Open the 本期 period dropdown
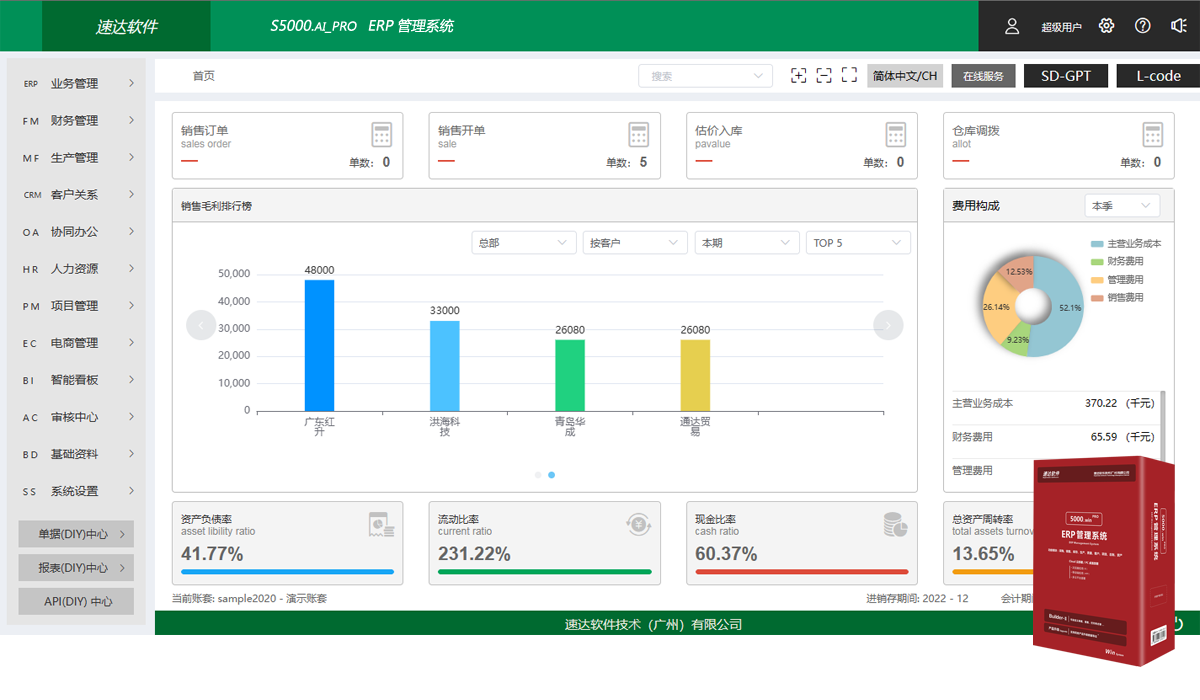The width and height of the screenshot is (1200, 700). [747, 243]
